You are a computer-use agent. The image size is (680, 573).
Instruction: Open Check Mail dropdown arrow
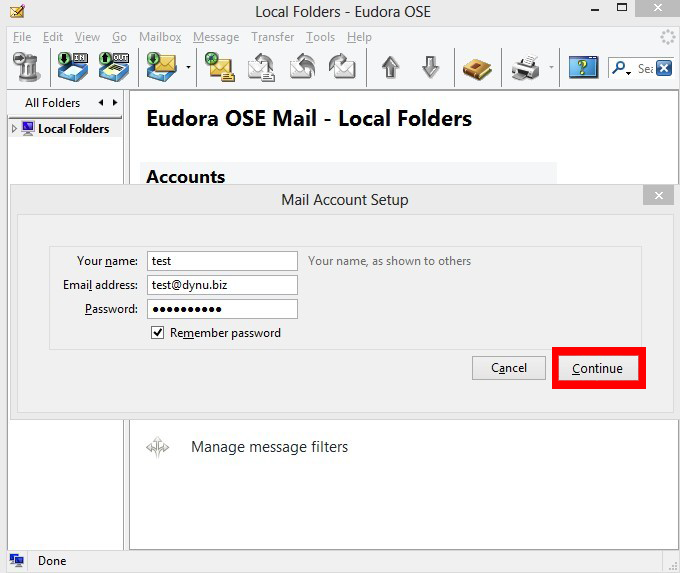[188, 67]
